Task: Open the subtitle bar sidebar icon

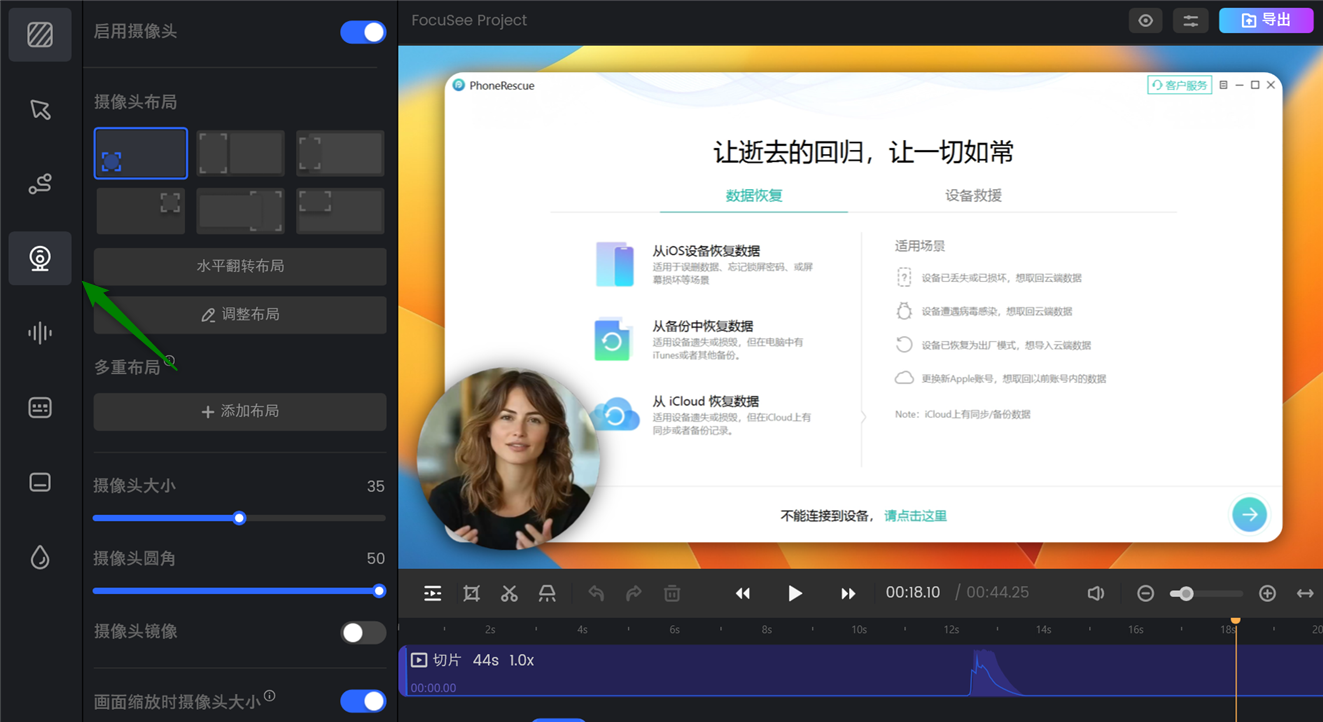Action: [x=40, y=482]
